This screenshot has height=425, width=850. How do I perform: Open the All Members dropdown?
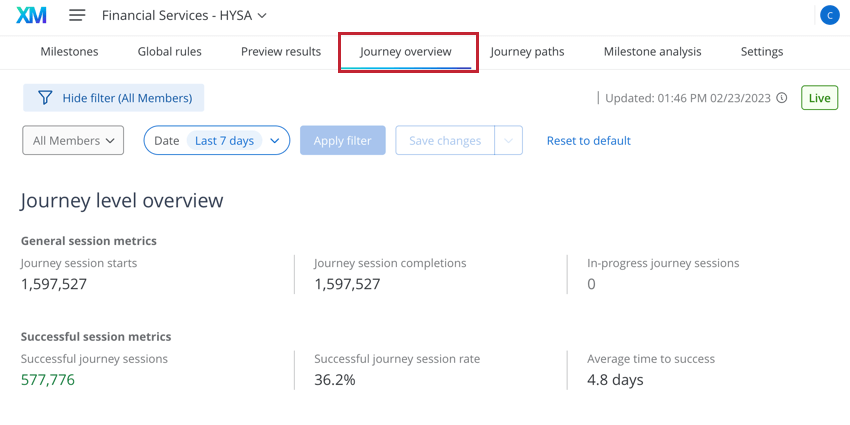[x=73, y=140]
